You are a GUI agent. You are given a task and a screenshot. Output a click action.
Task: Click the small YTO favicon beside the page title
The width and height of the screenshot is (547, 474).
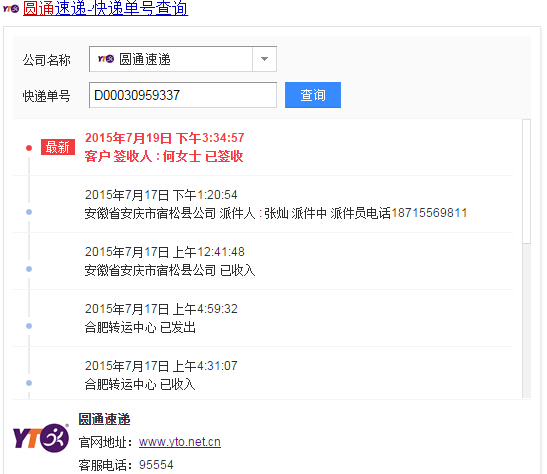[11, 9]
